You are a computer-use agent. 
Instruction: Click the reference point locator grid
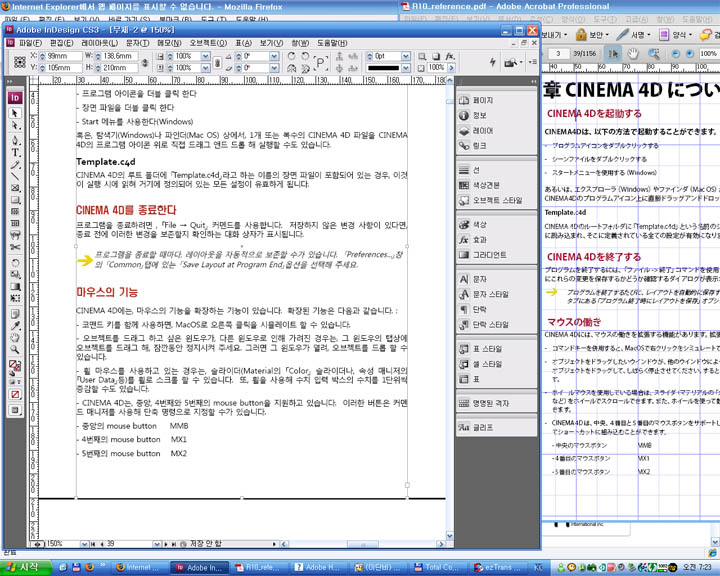pyautogui.click(x=19, y=62)
